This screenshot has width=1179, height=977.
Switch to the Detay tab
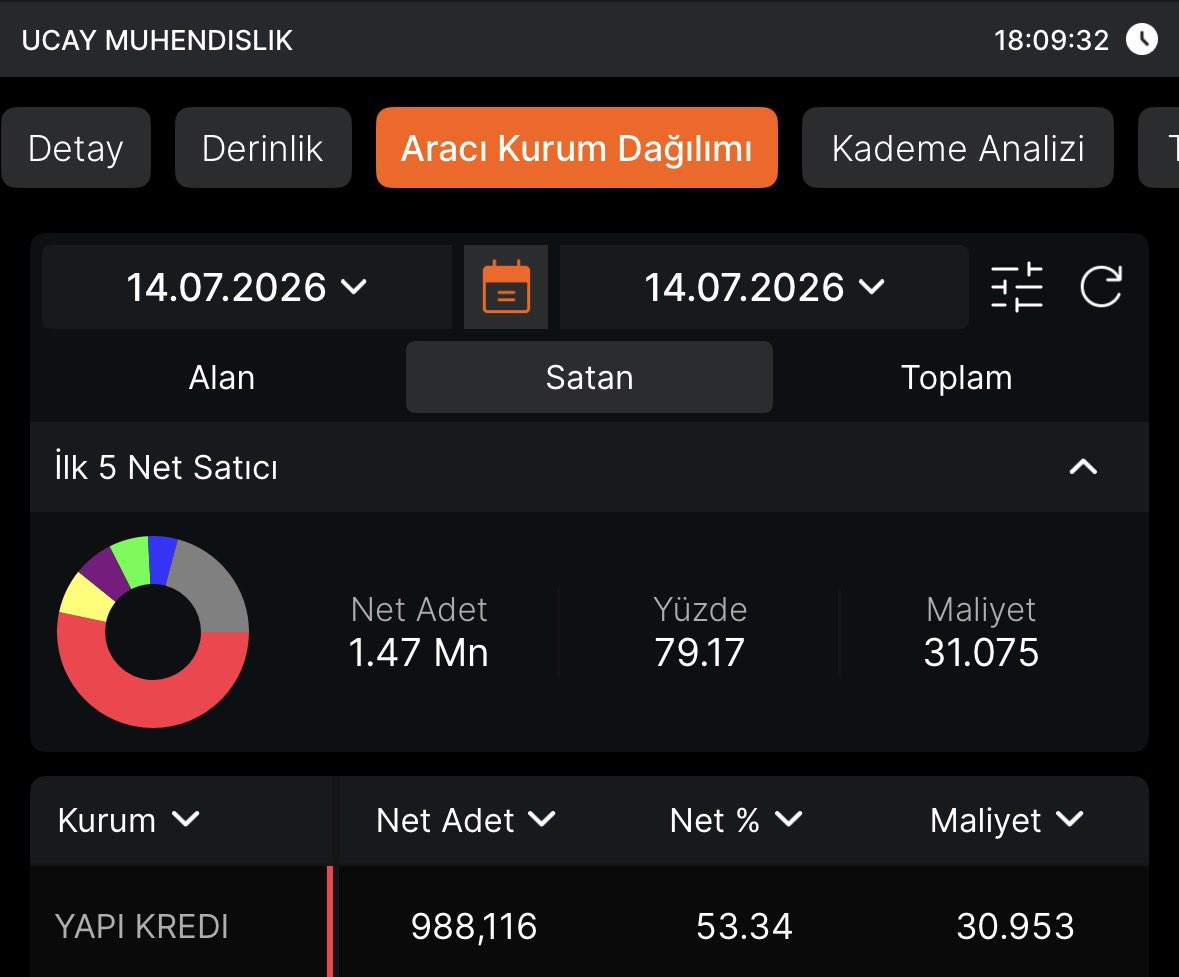[x=76, y=147]
